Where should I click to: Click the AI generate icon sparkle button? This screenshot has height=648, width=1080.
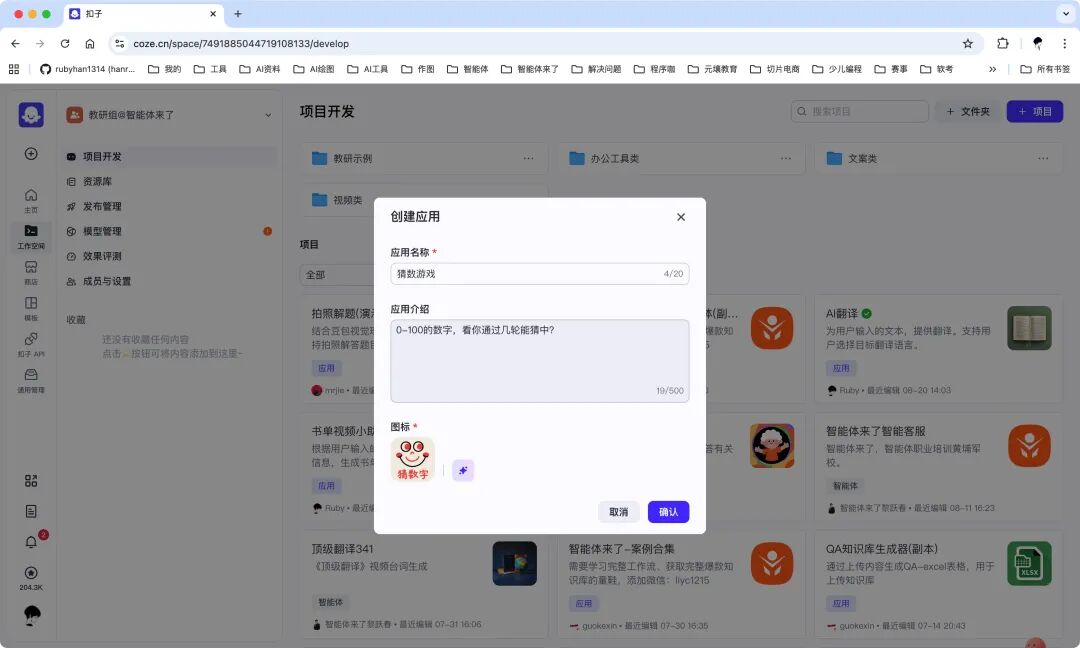click(x=463, y=470)
